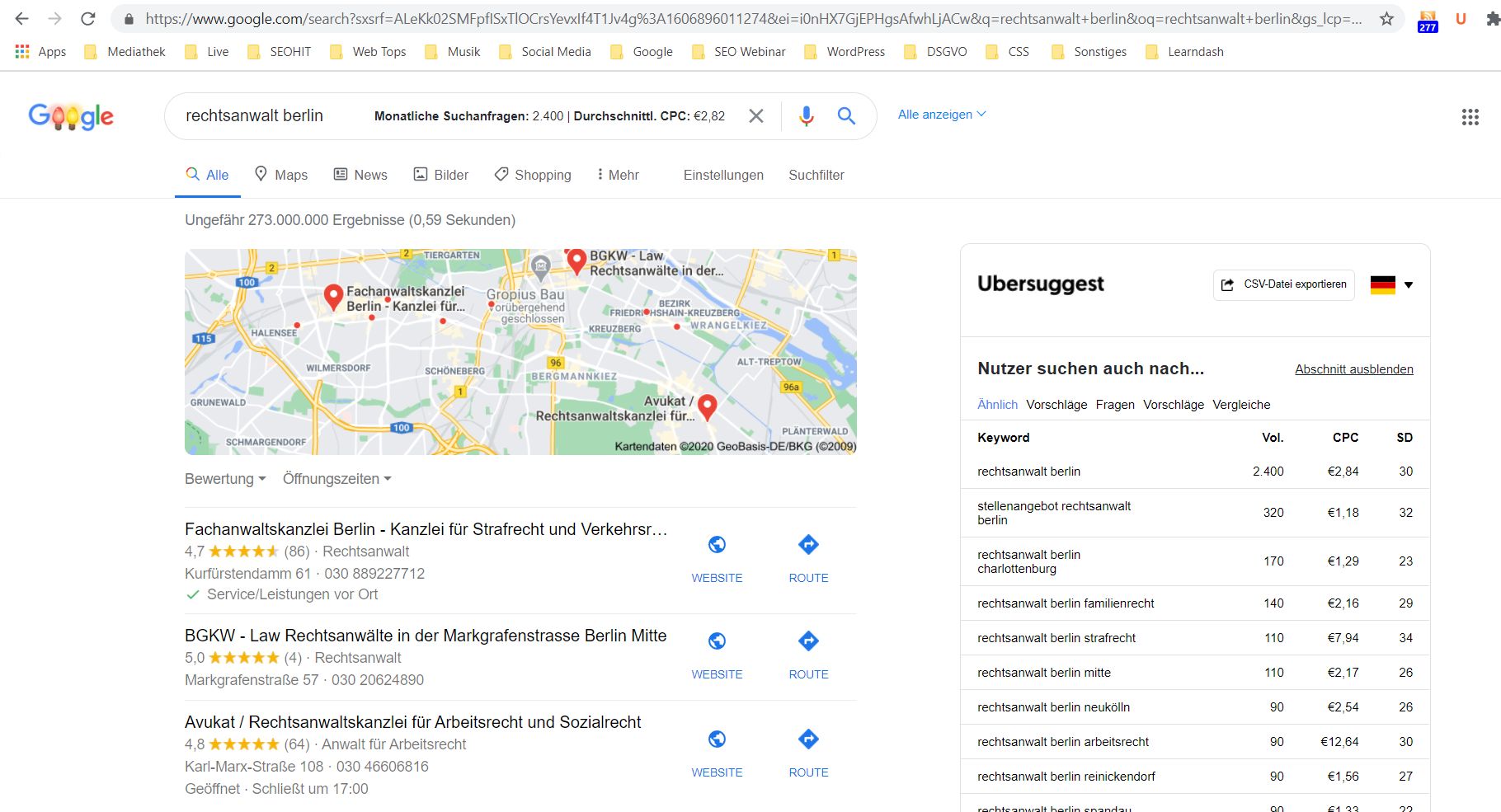Expand the Bewertung filter dropdown
The width and height of the screenshot is (1501, 812).
225,479
